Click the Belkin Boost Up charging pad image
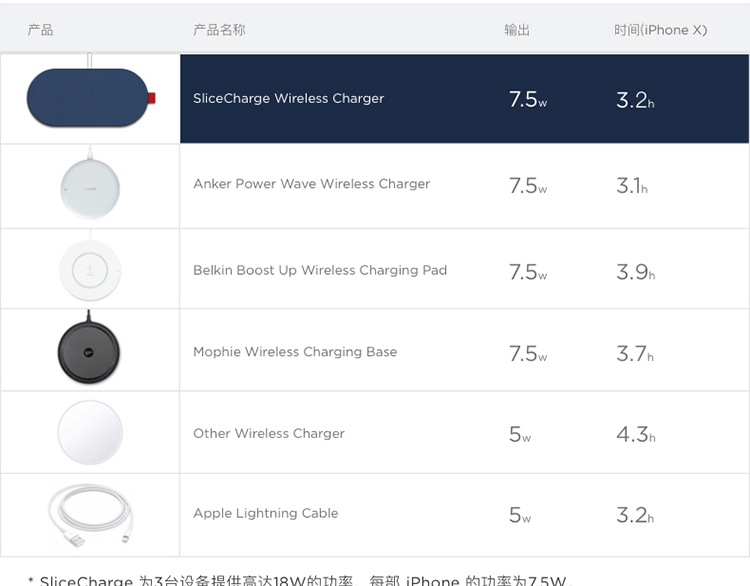750x586 pixels. tap(90, 269)
